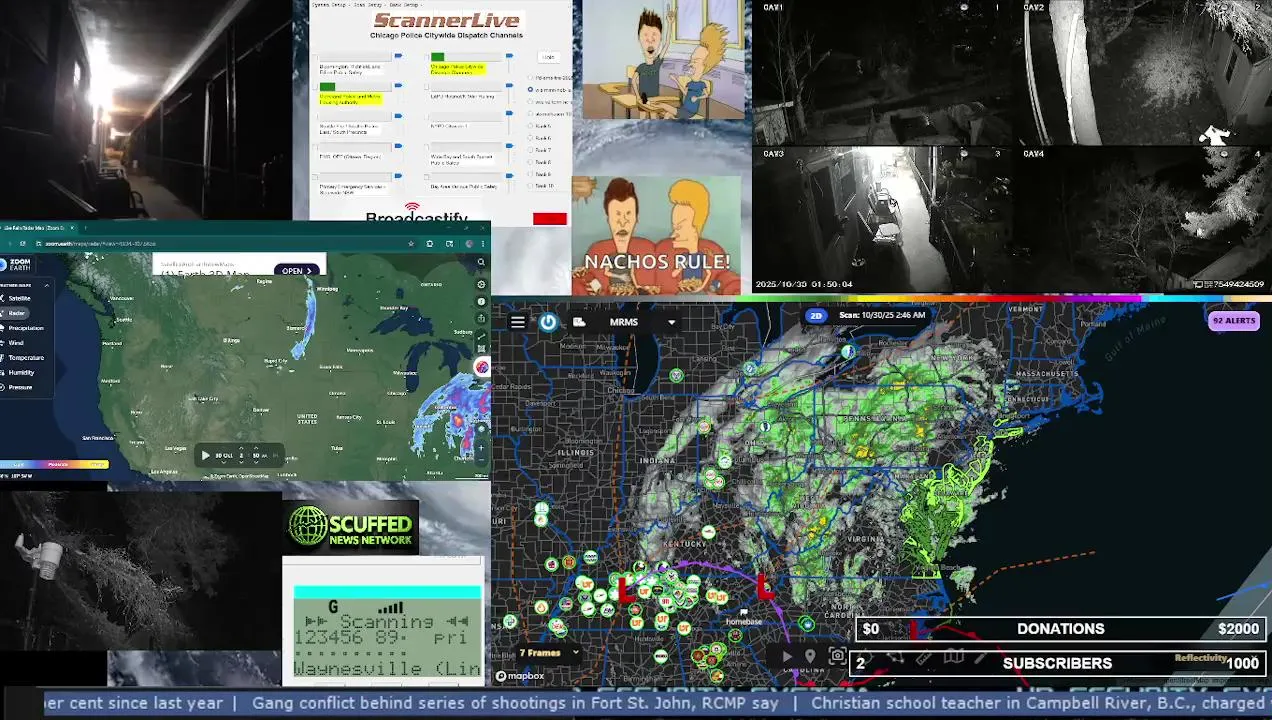This screenshot has width=1272, height=720.
Task: Click the camera screenshot icon on radar map
Action: [x=837, y=656]
